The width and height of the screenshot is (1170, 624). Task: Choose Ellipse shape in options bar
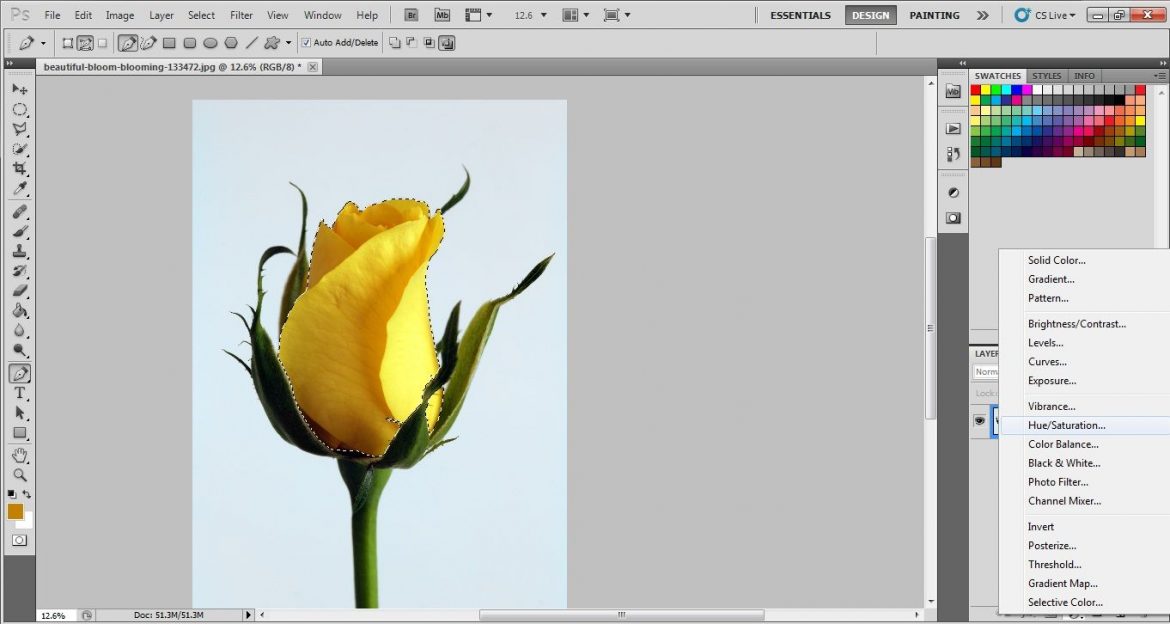tap(210, 43)
